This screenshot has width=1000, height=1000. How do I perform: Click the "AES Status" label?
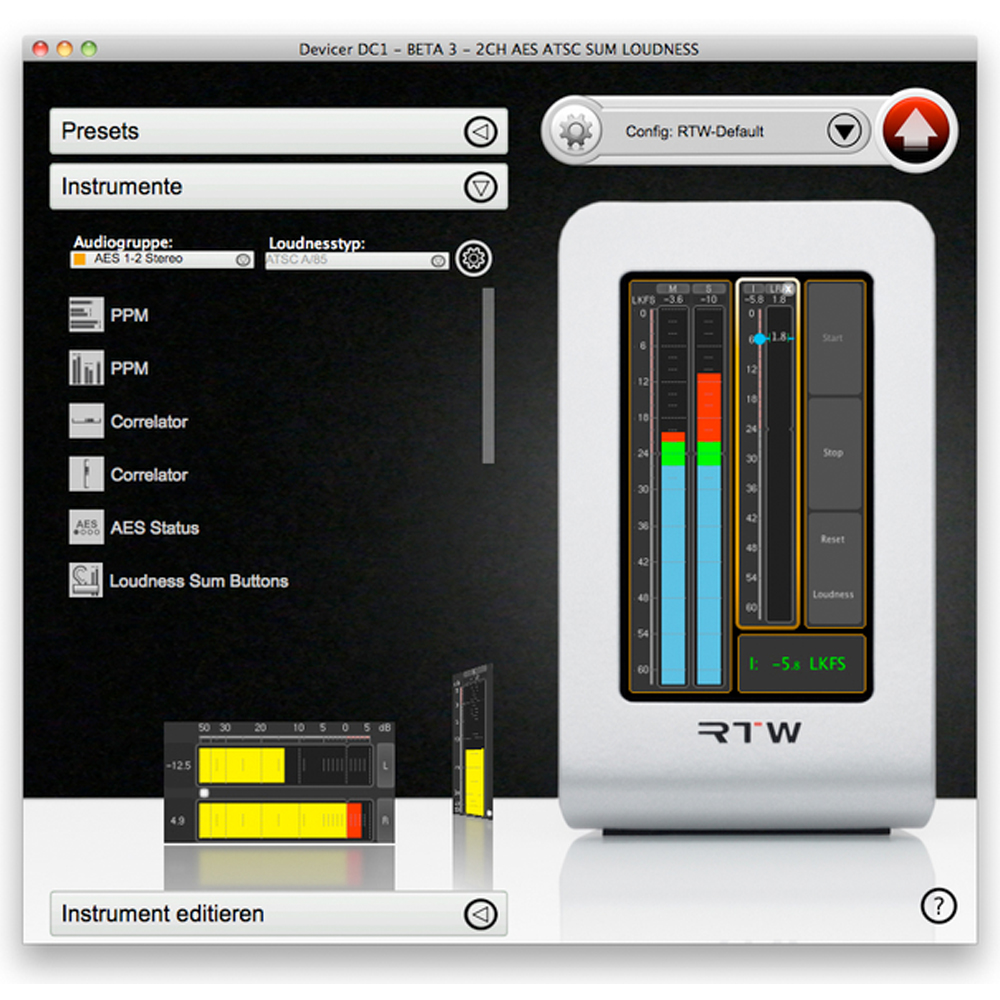click(x=154, y=528)
